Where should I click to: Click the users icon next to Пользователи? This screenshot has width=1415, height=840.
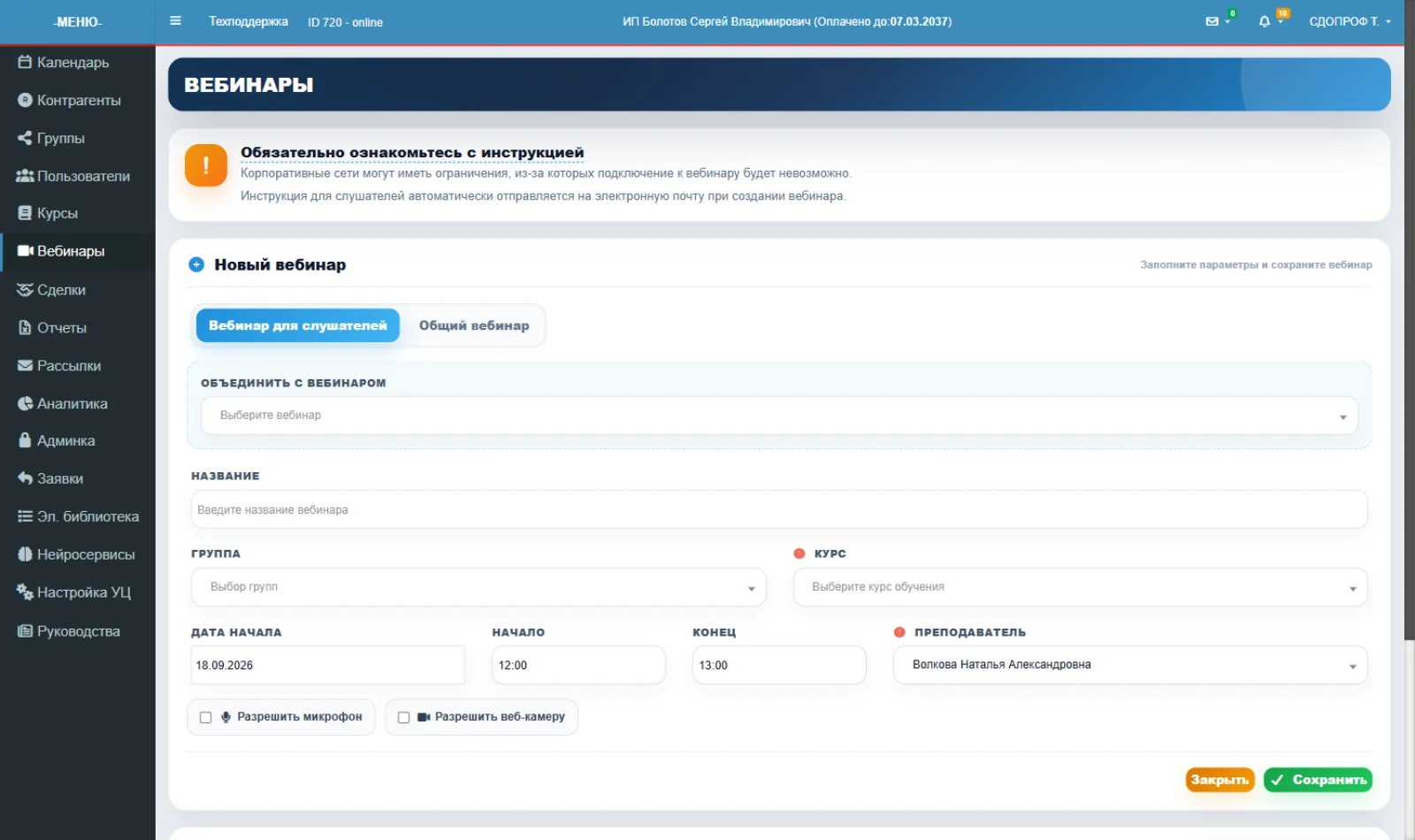[x=25, y=176]
